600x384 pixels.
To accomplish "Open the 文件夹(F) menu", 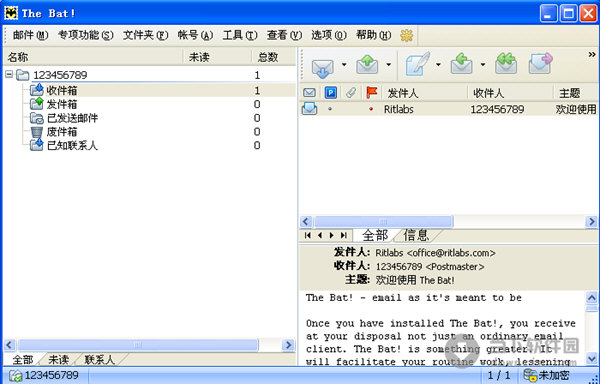I will tap(145, 35).
